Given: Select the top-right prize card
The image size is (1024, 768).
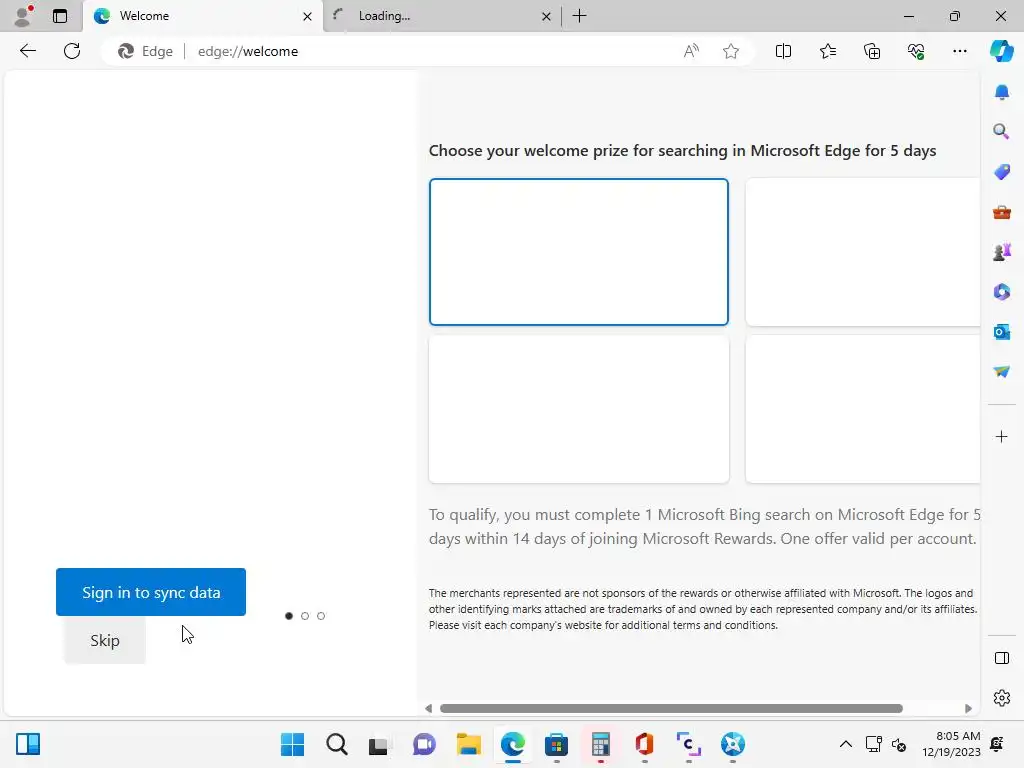Looking at the screenshot, I should (x=863, y=251).
